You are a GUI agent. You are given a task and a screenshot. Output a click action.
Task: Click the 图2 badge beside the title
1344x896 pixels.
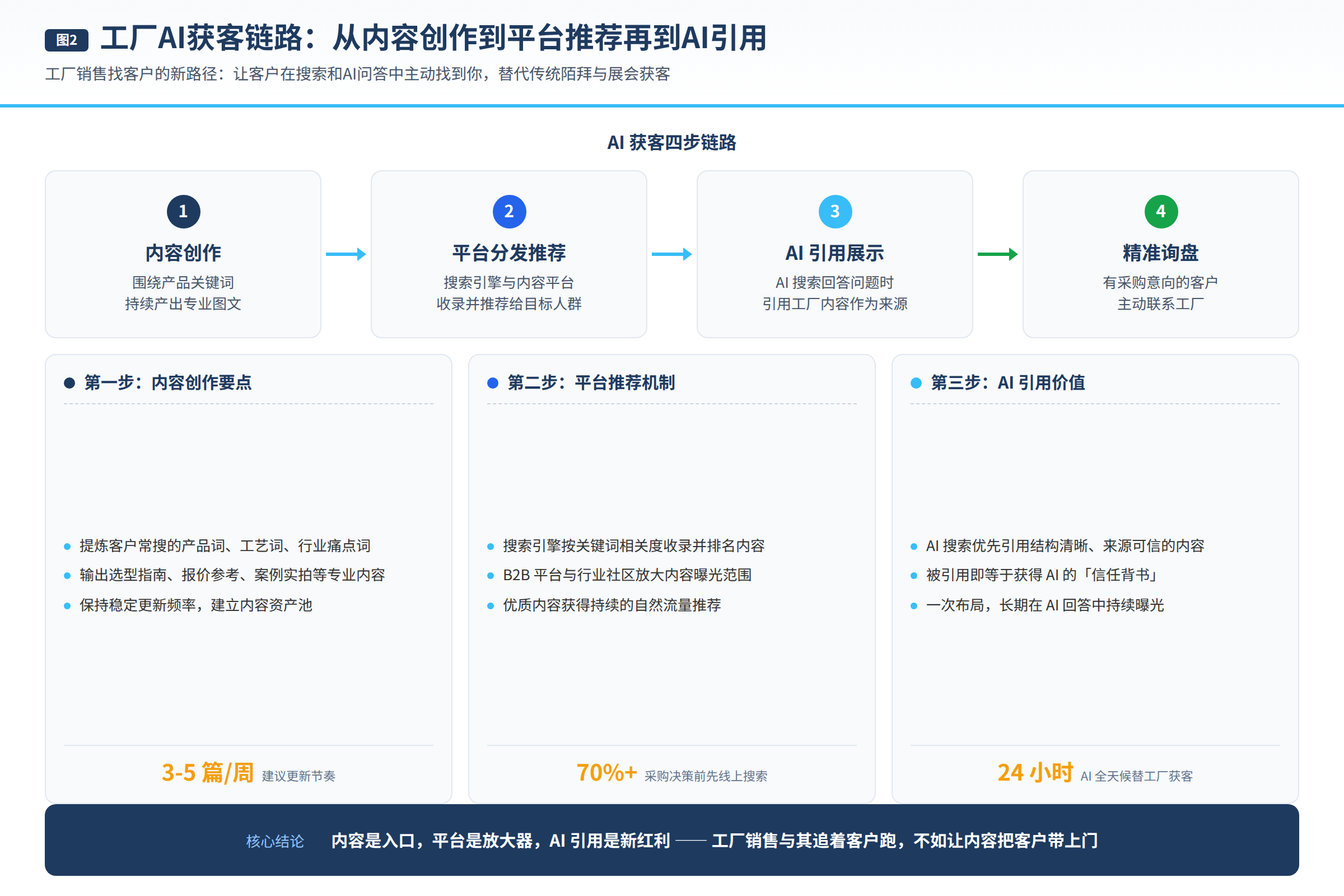66,40
